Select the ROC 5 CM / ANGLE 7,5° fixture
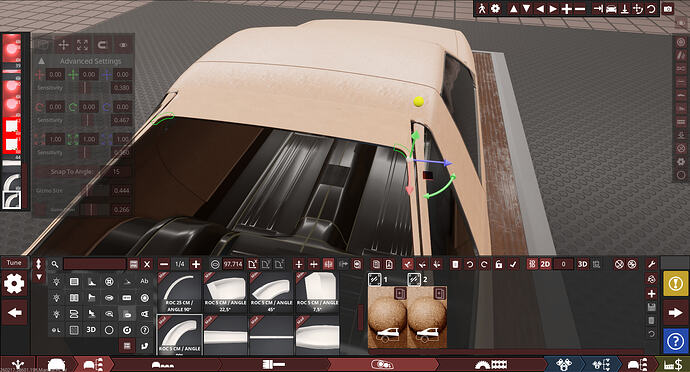690x372 pixels. 317,292
